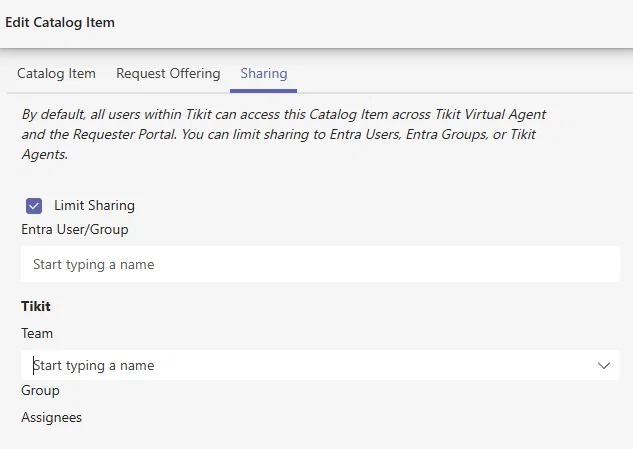Open the Request Offering tab
Image resolution: width=633 pixels, height=449 pixels.
tap(168, 73)
